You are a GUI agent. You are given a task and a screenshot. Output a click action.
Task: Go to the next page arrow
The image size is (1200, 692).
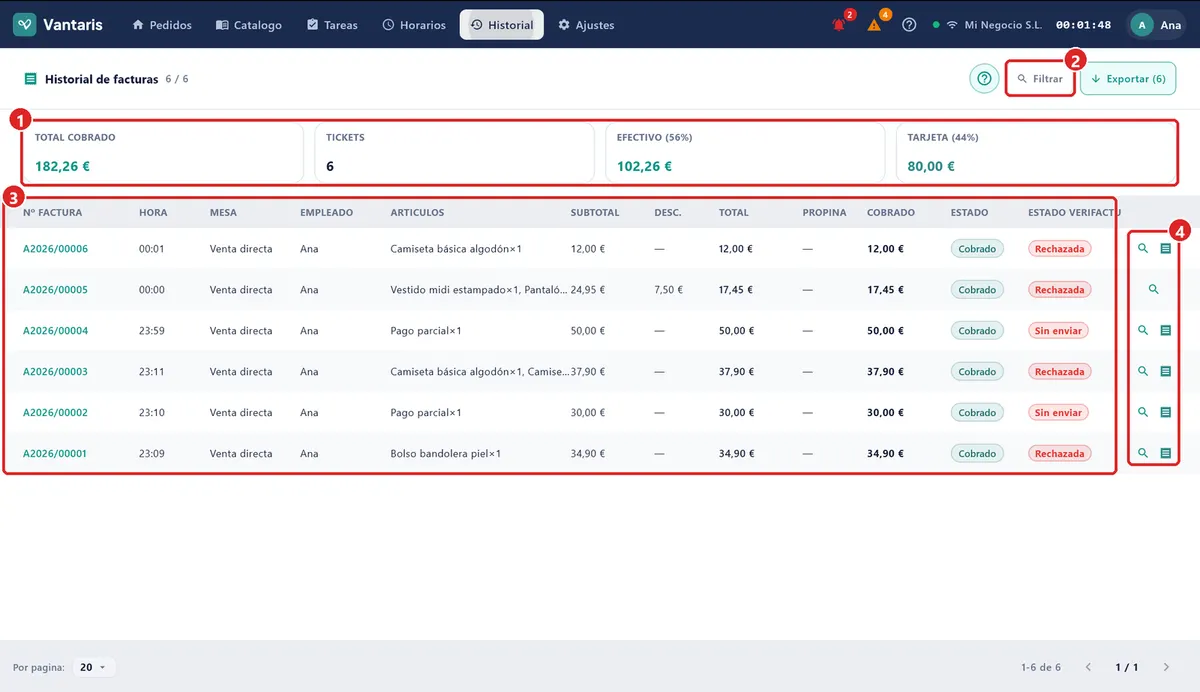click(1166, 667)
